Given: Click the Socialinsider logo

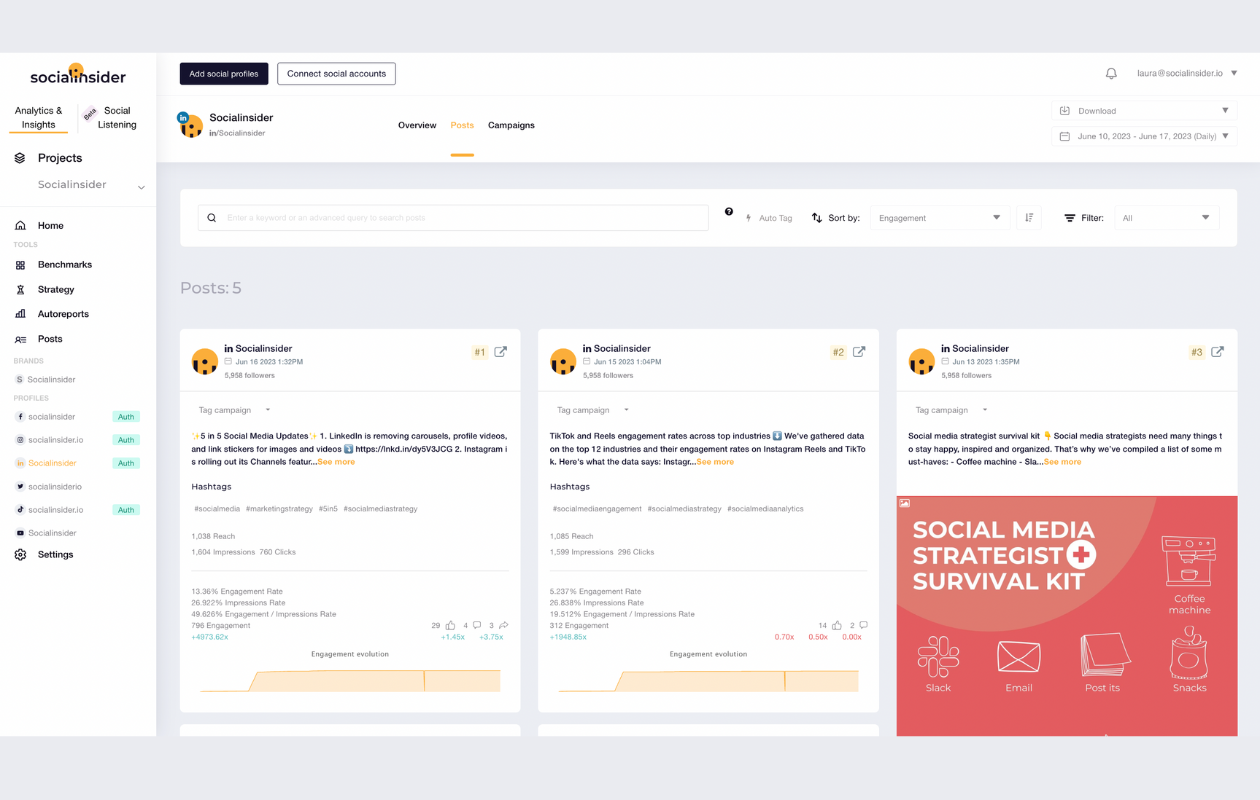Looking at the screenshot, I should pos(77,75).
